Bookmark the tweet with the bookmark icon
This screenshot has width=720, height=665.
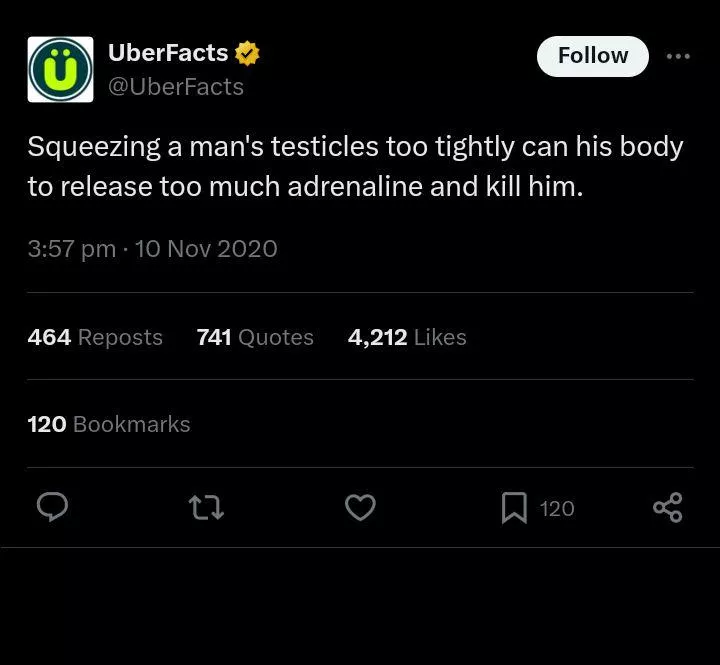[513, 508]
